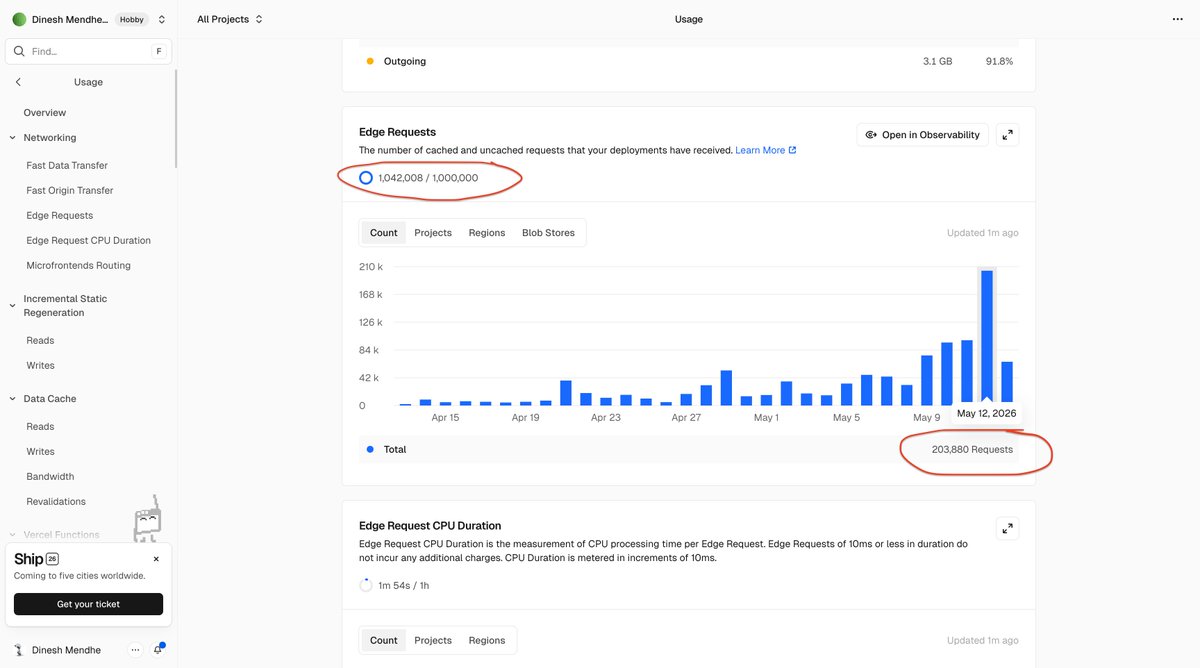Open the Learn More link
The height and width of the screenshot is (668, 1200).
click(x=766, y=150)
